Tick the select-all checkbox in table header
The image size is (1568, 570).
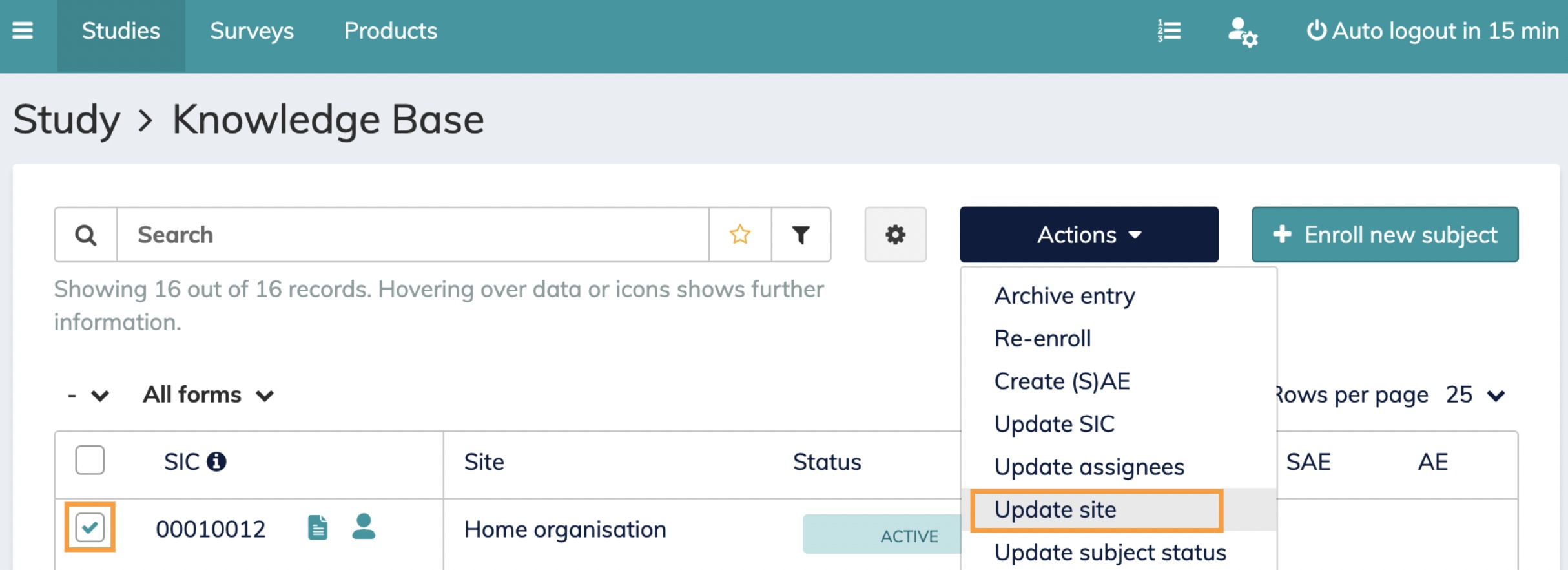[x=90, y=460]
